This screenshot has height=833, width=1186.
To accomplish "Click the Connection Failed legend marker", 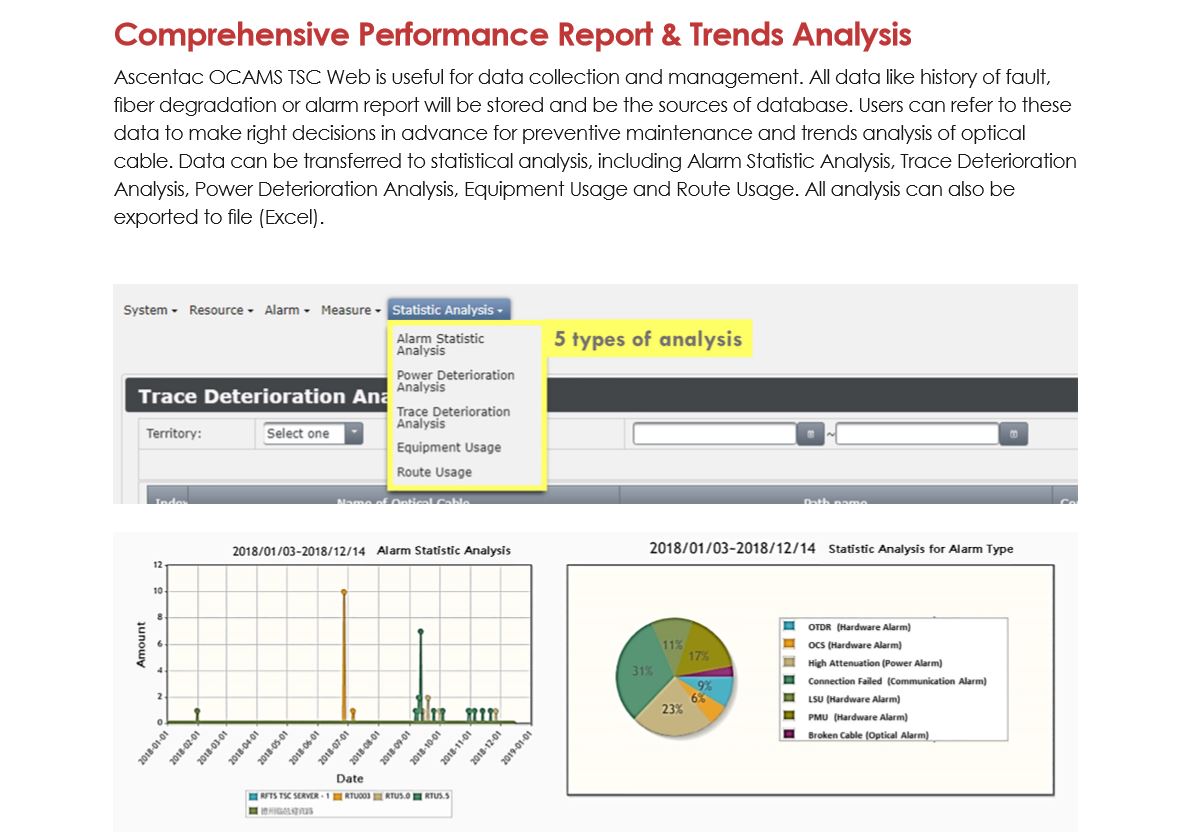I will pyautogui.click(x=789, y=681).
